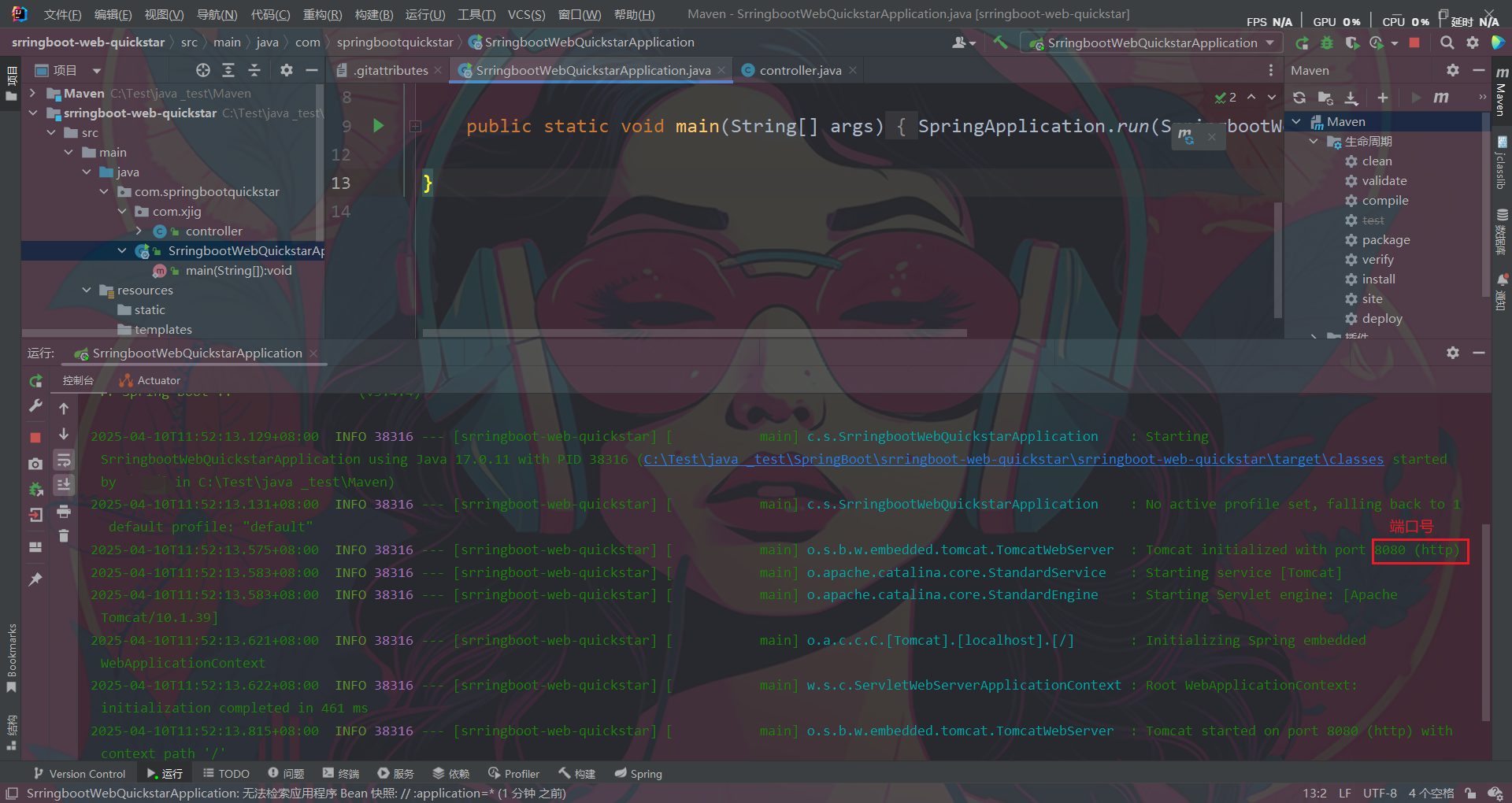Click LF line separator in status bar
1512x803 pixels.
coord(1345,794)
